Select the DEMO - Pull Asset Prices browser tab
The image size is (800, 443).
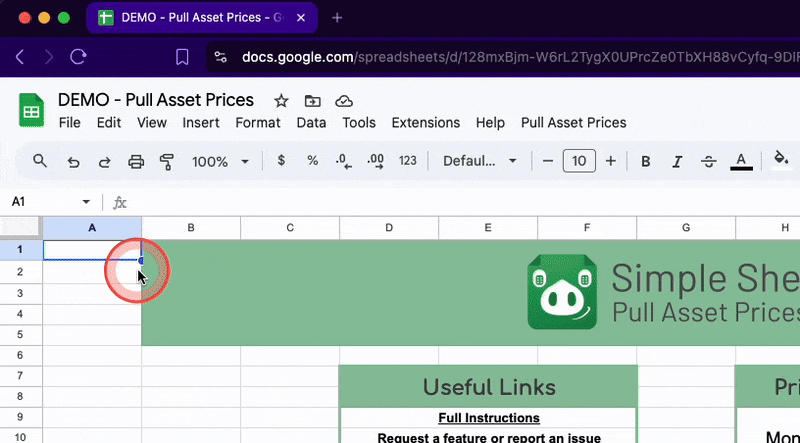(x=202, y=18)
